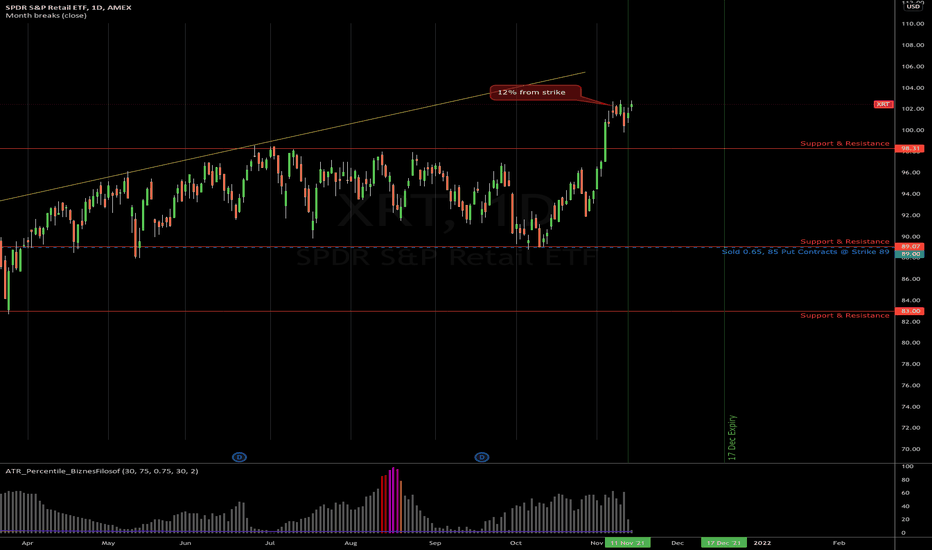Click the Jul label on the time axis
The height and width of the screenshot is (550, 932).
click(270, 543)
